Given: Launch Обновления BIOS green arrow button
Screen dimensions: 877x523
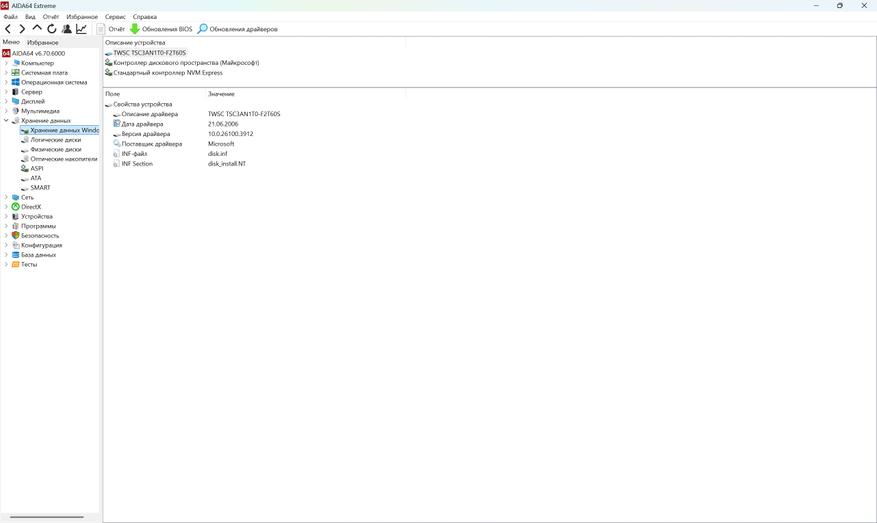Looking at the screenshot, I should click(161, 29).
